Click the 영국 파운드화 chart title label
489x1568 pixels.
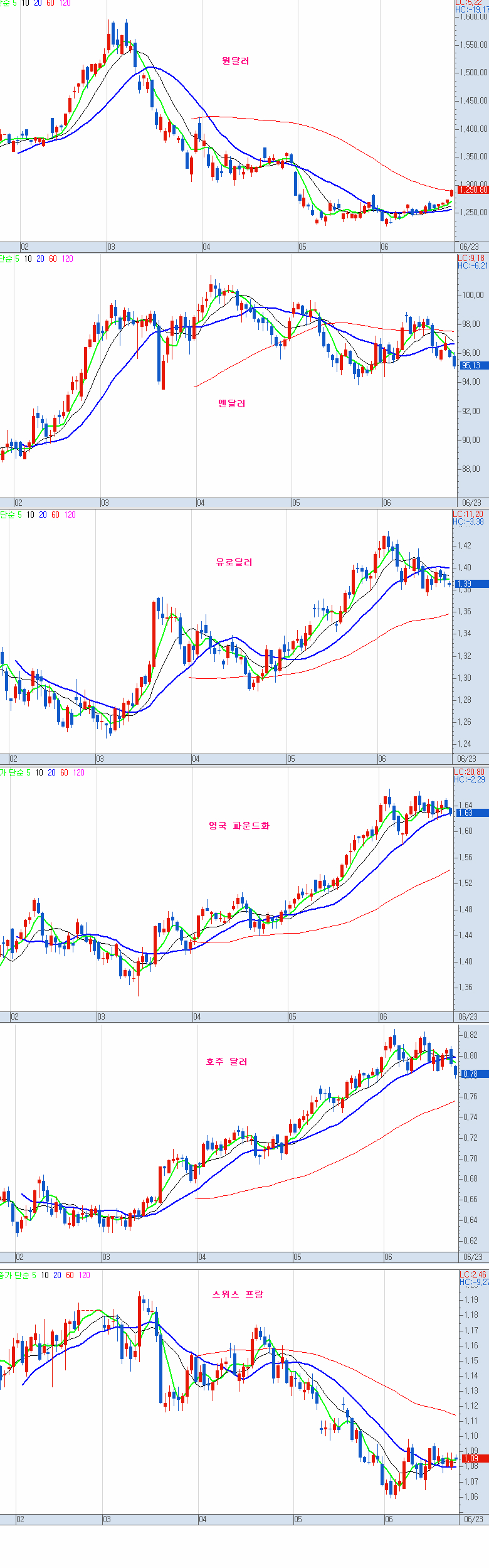pos(239,826)
